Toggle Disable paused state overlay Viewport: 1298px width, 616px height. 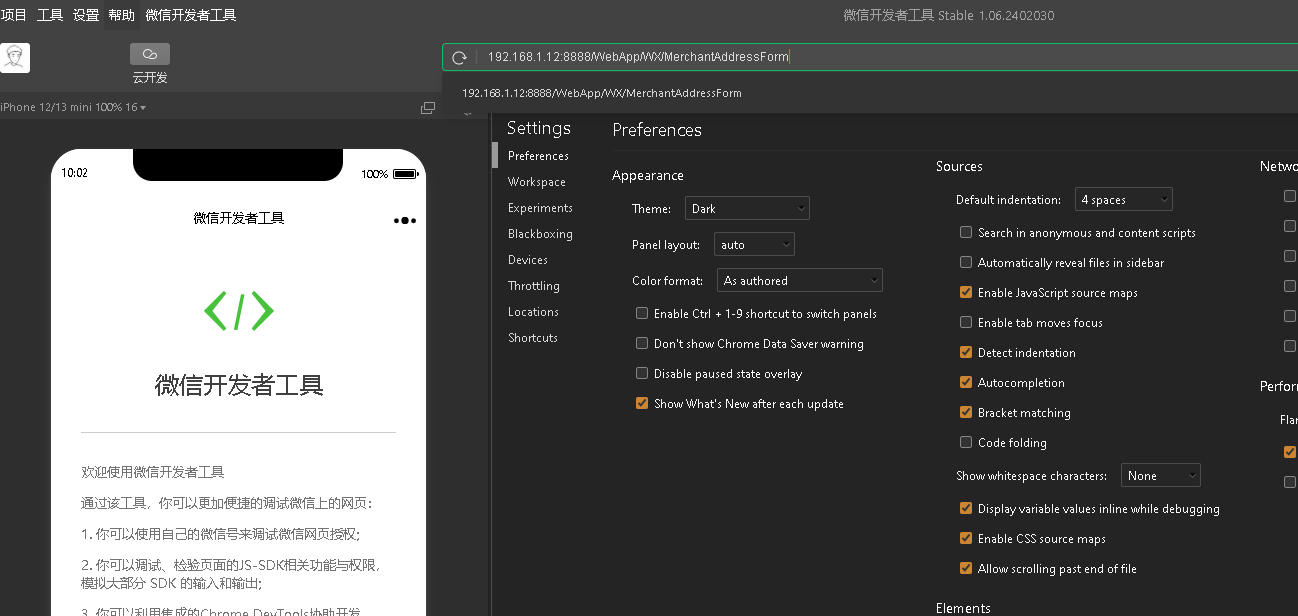[642, 373]
